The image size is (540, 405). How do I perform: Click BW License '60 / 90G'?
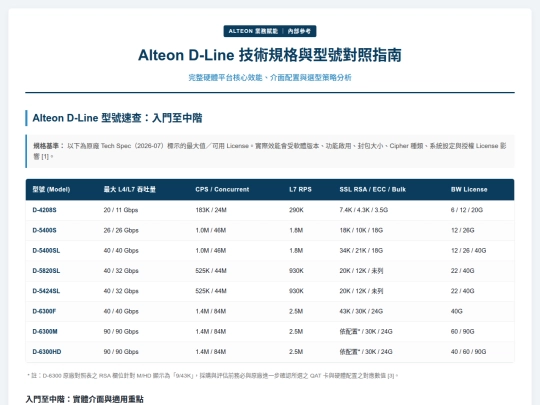[463, 332]
